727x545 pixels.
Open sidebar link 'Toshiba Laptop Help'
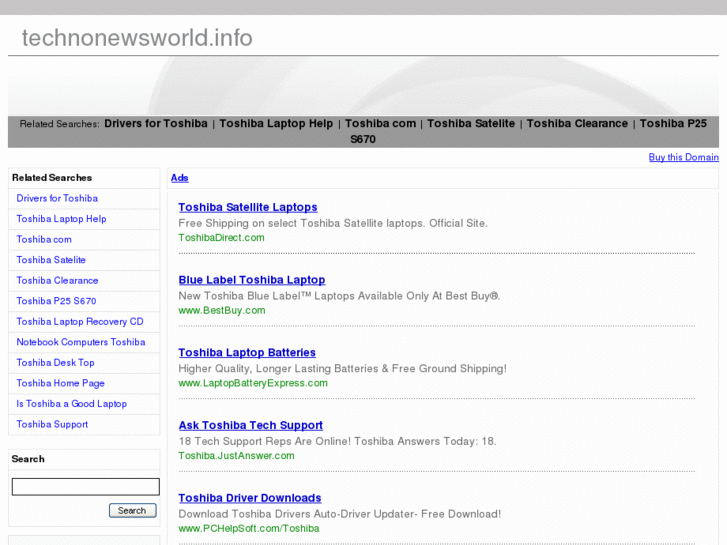tap(61, 219)
